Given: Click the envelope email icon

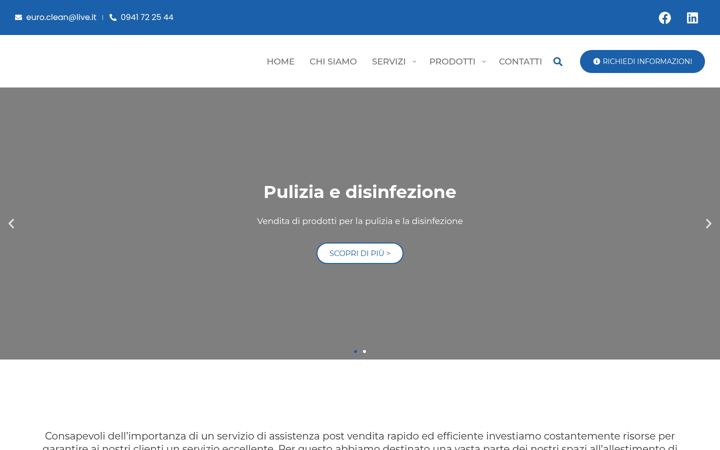Looking at the screenshot, I should [18, 17].
